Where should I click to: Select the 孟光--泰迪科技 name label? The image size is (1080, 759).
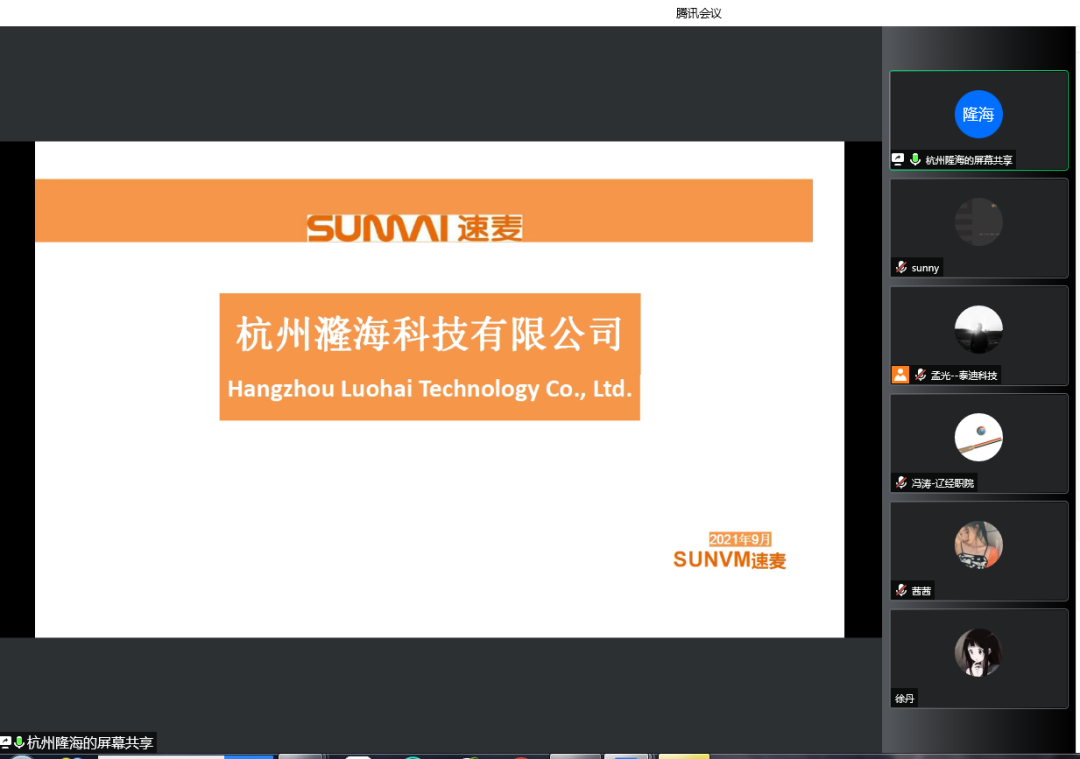pos(964,375)
